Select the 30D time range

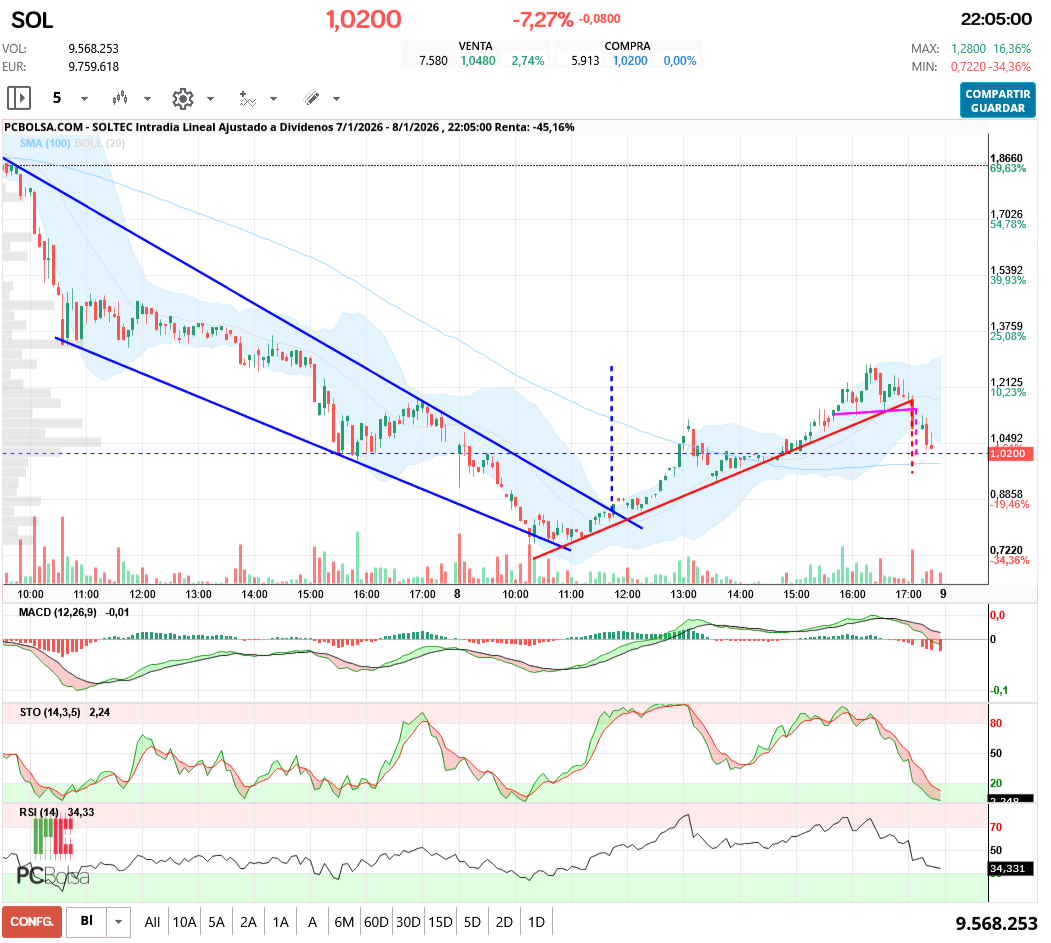coord(408,922)
